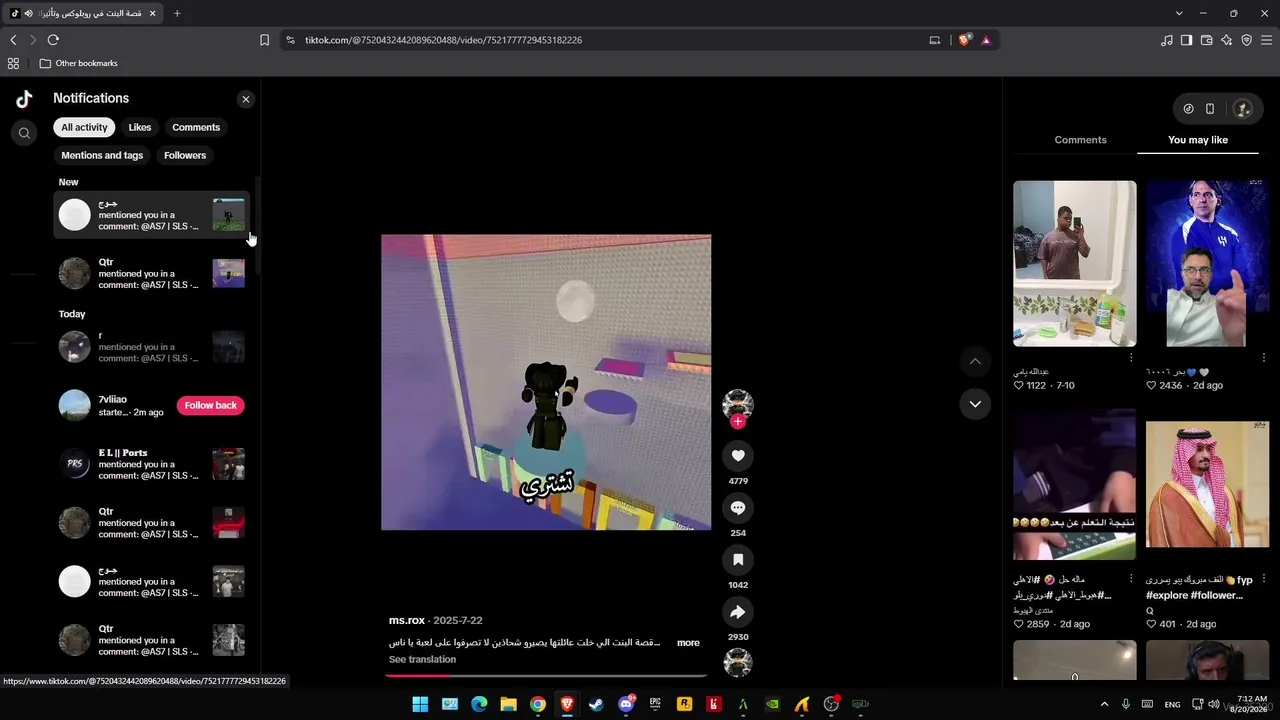The height and width of the screenshot is (720, 1280).
Task: Toggle the microphone tray icon
Action: 1127,704
